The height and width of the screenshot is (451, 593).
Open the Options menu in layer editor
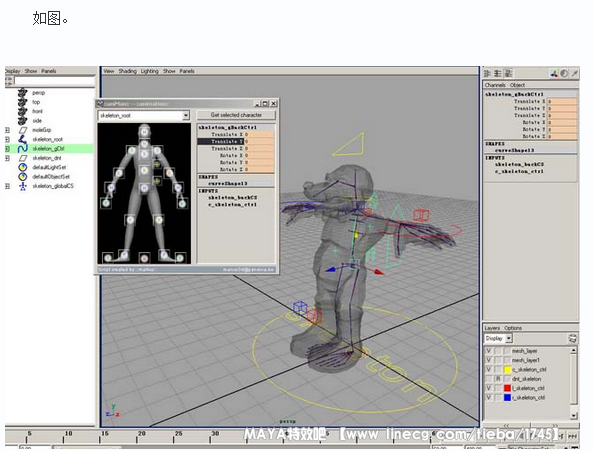[x=513, y=328]
